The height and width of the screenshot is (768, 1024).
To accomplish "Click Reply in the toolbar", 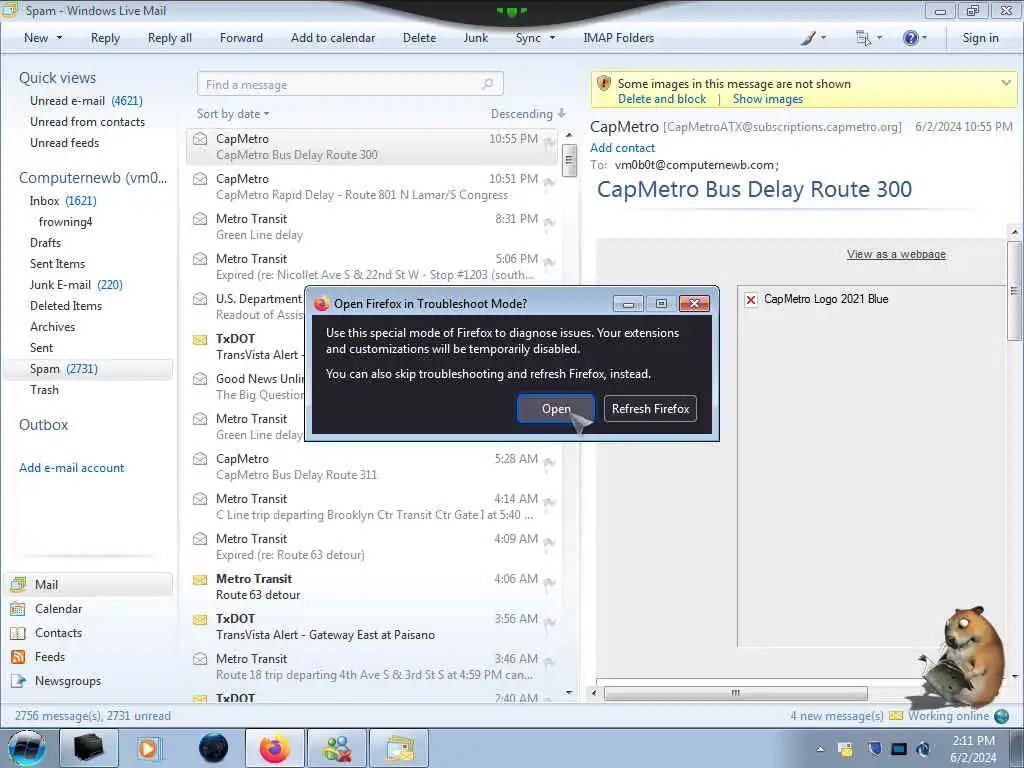I will tap(105, 38).
